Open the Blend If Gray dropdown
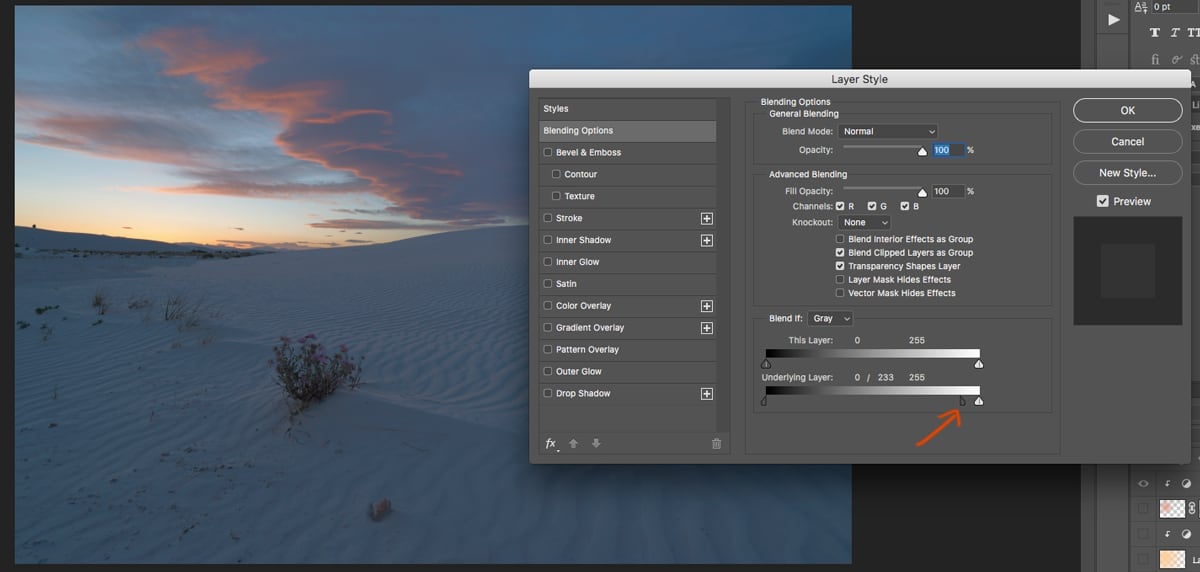Screen dimensions: 1200x572 click(831, 318)
